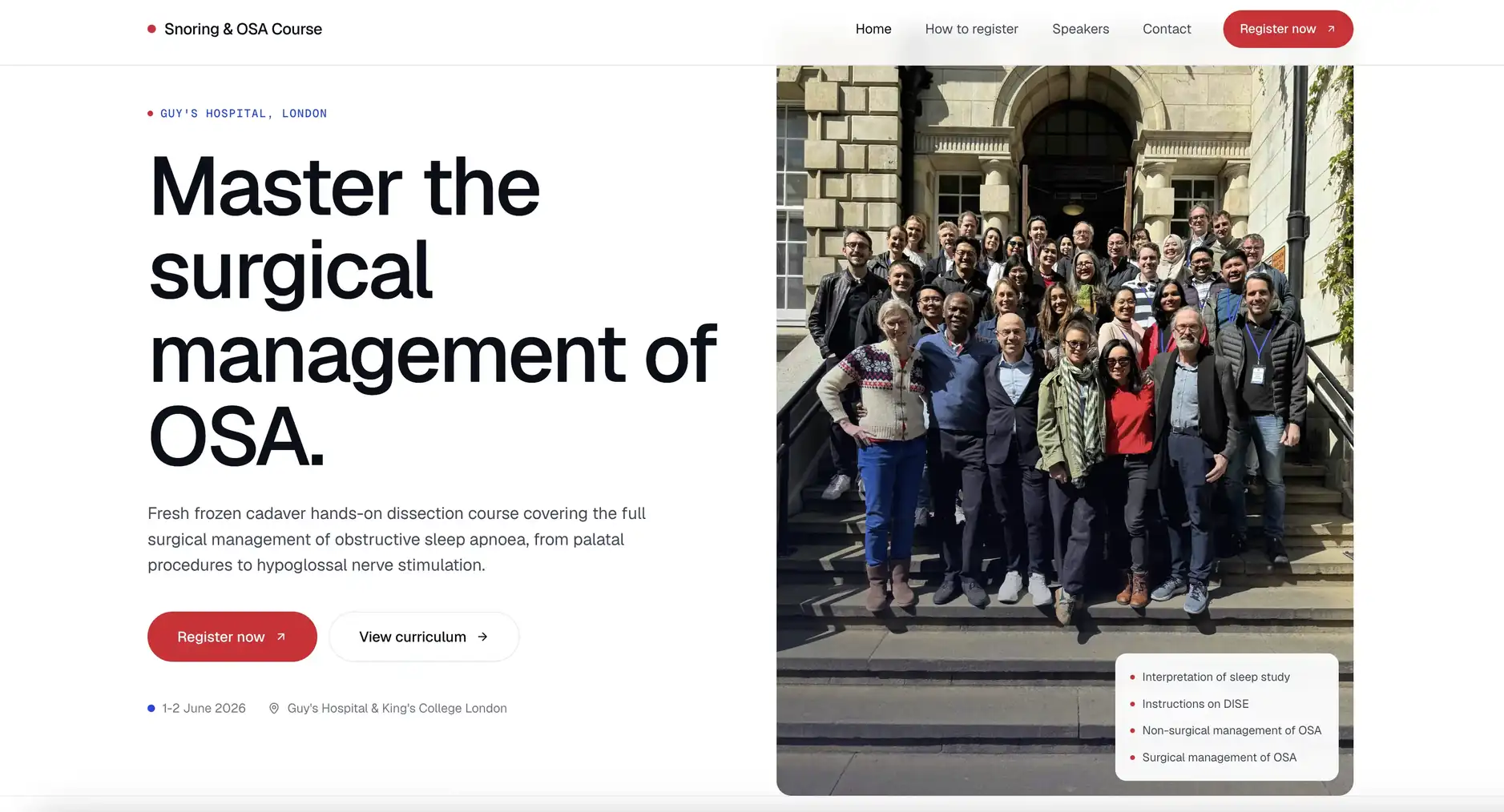The image size is (1504, 812).
Task: Click the 'Master the surgical management of OSA.' heading
Action: (x=433, y=311)
